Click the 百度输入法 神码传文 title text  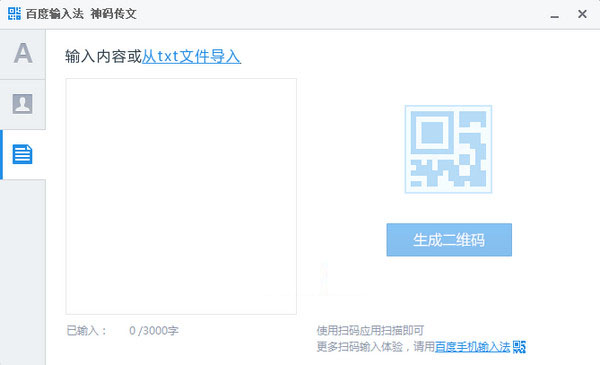[x=81, y=14]
